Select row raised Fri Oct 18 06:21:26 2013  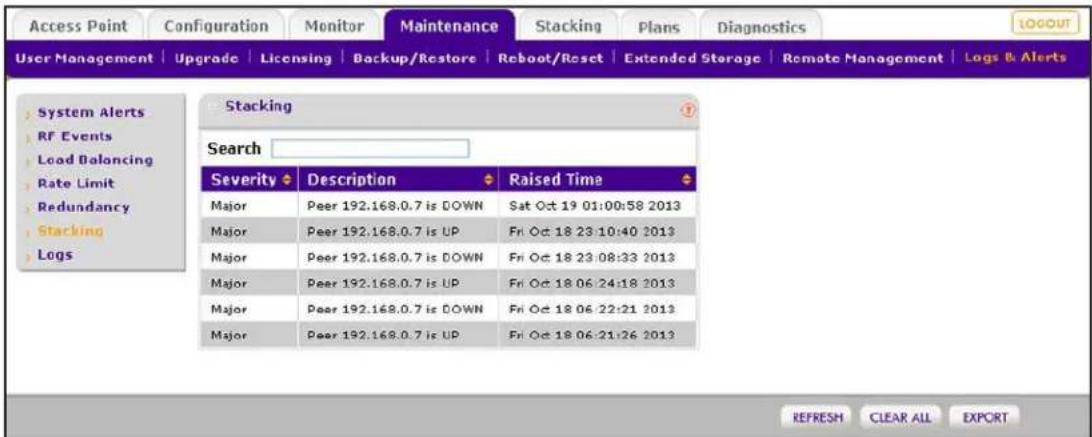[448, 335]
